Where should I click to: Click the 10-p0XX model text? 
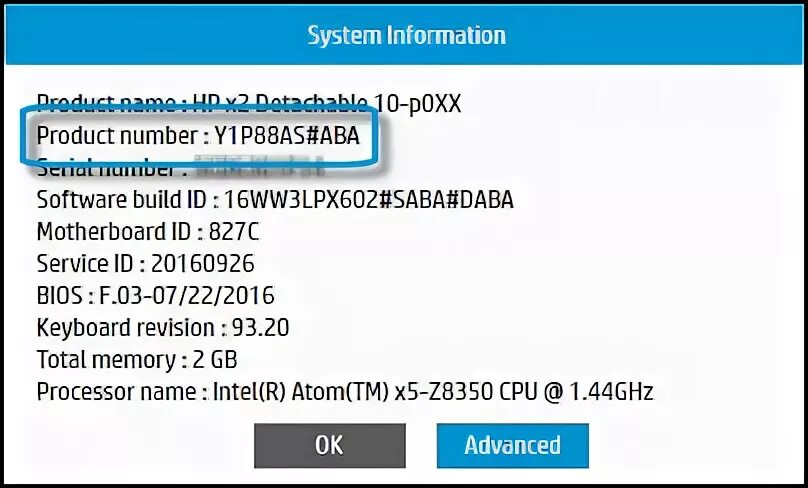pyautogui.click(x=417, y=104)
